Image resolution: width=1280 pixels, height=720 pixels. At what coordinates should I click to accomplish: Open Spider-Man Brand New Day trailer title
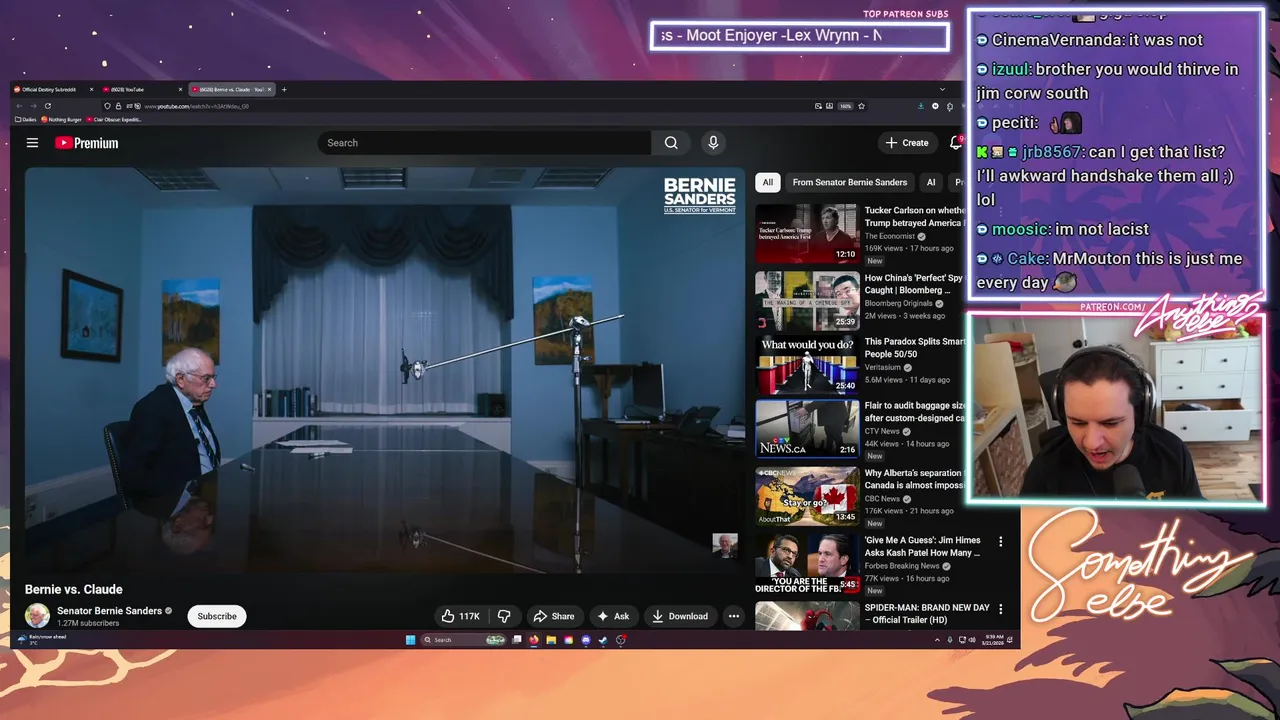click(927, 613)
